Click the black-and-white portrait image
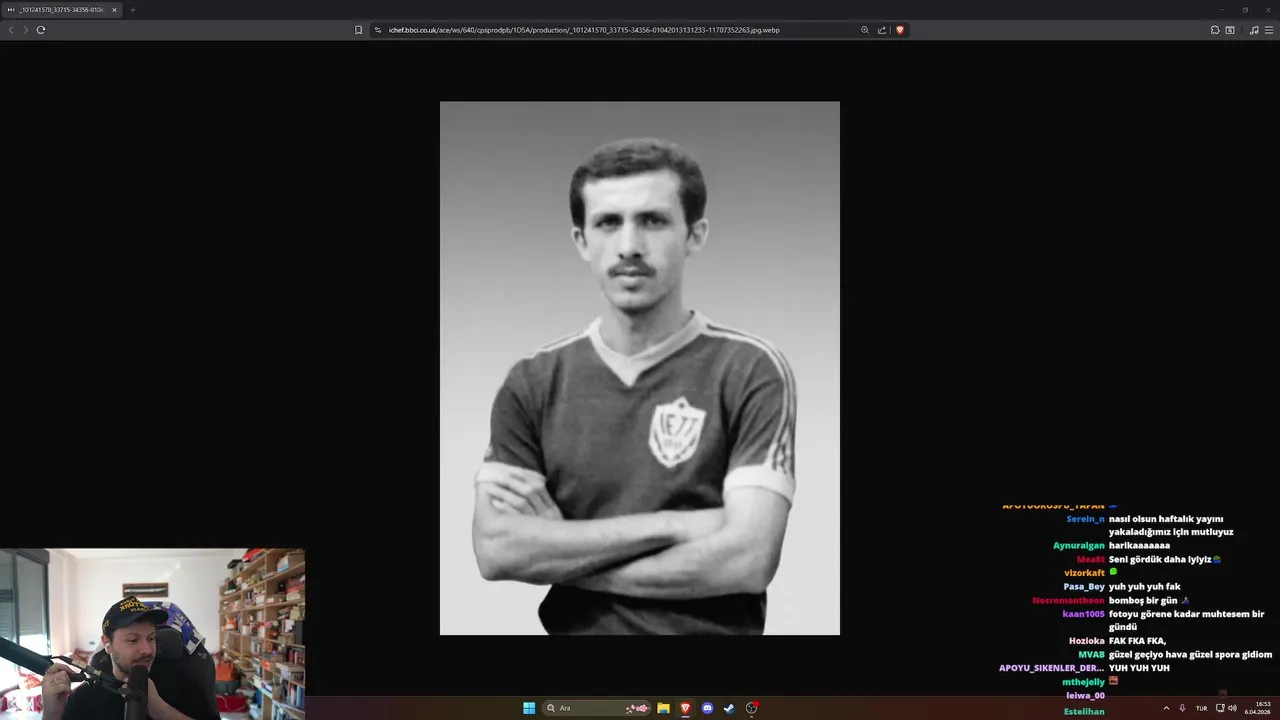 point(640,368)
